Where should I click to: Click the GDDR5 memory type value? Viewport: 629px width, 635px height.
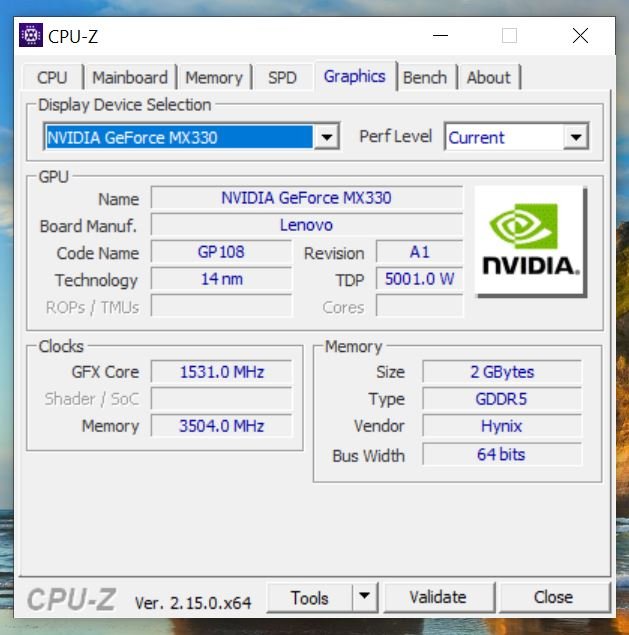pos(502,399)
